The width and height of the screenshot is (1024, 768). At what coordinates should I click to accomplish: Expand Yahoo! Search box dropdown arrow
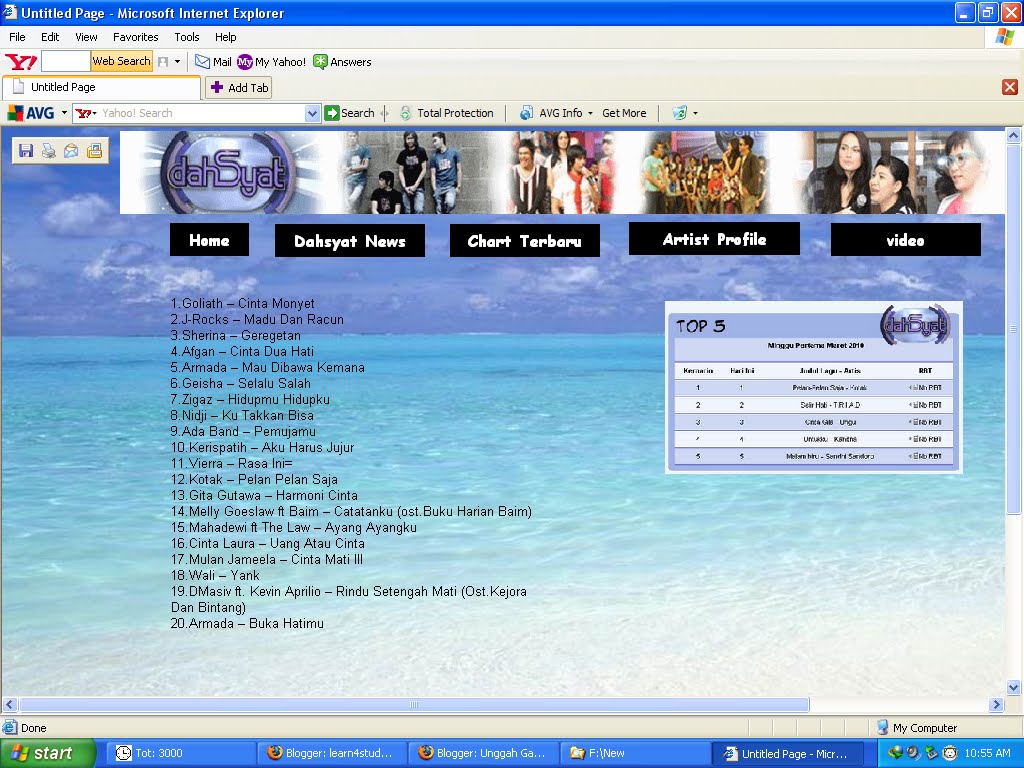pyautogui.click(x=312, y=113)
